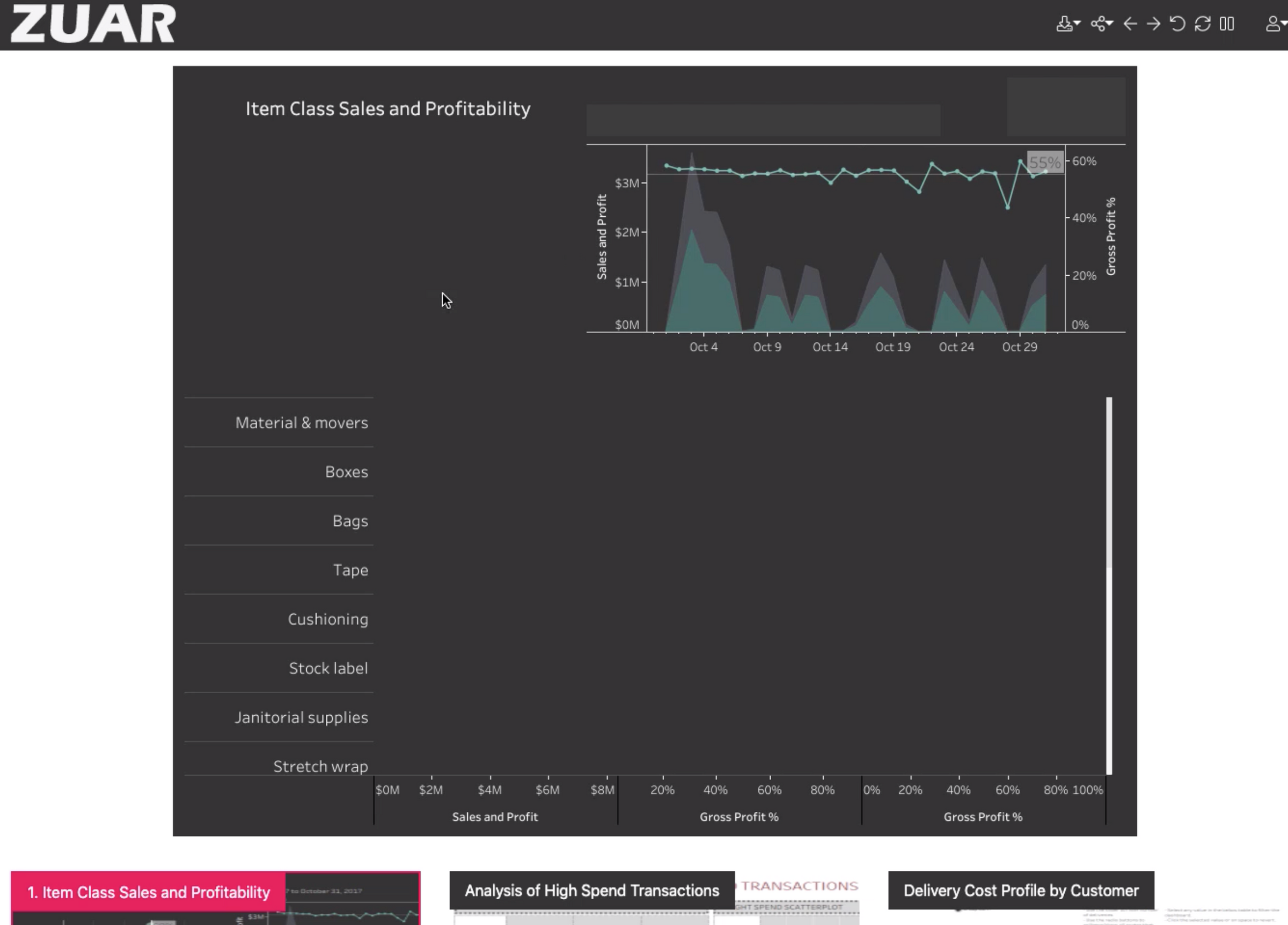The width and height of the screenshot is (1288, 925).
Task: Navigate back using the left arrow icon
Action: (1131, 24)
